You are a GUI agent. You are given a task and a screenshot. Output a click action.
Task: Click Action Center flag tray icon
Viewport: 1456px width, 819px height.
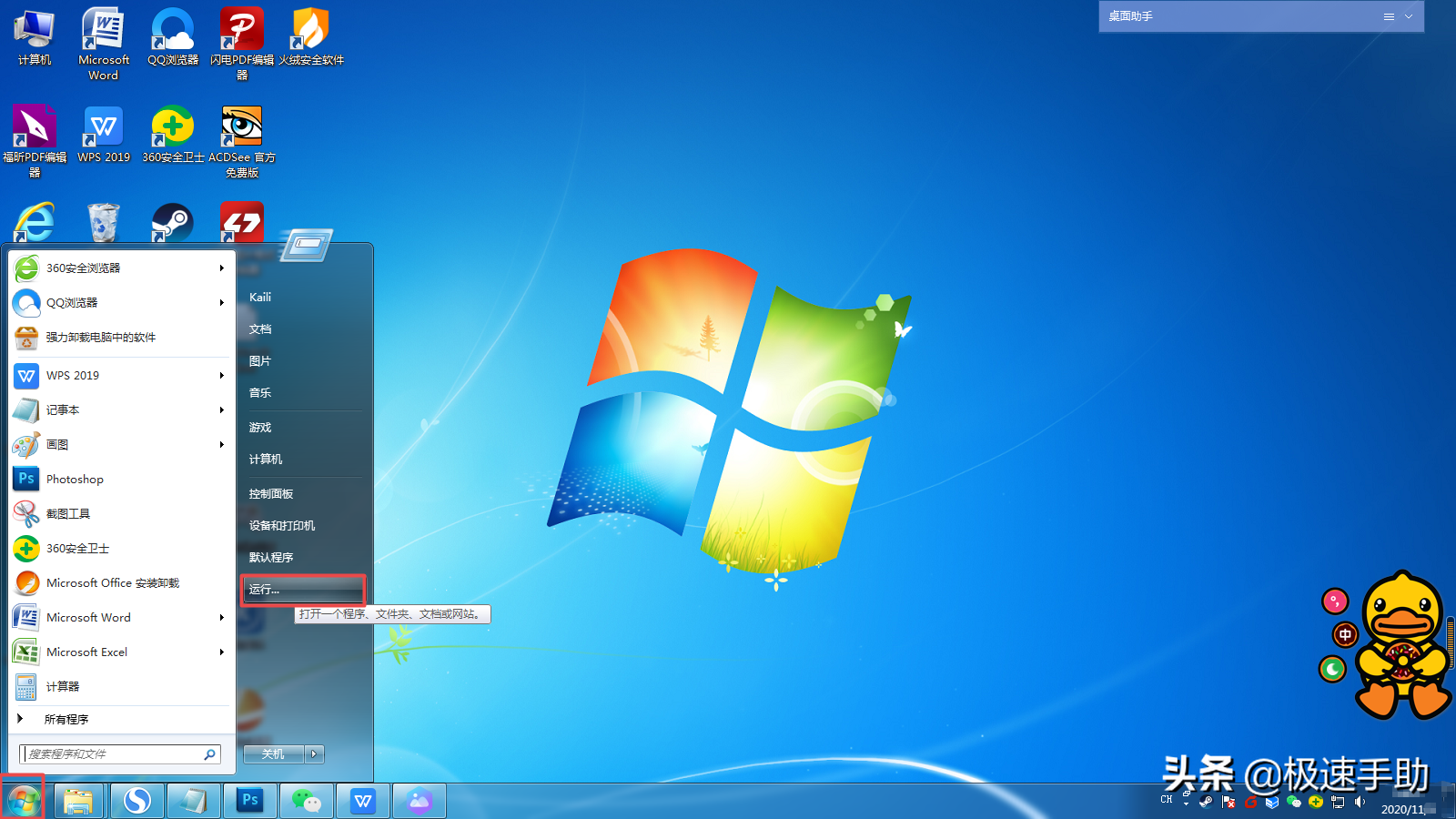[1228, 802]
